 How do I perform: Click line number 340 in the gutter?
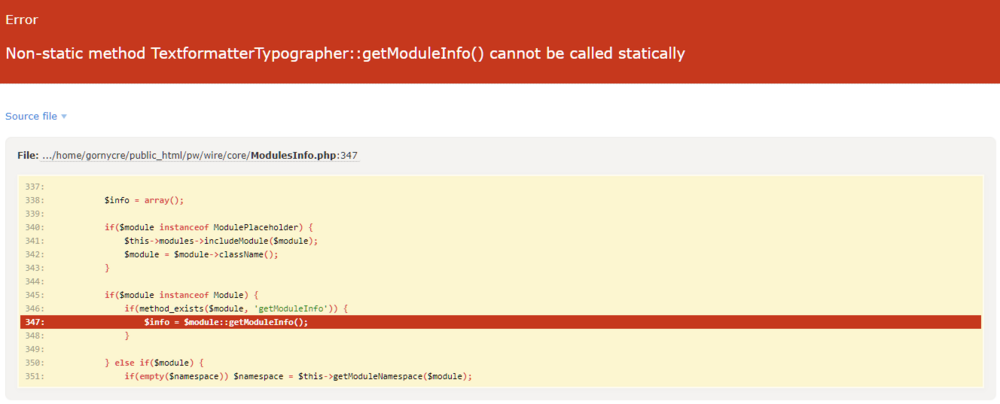coord(34,227)
